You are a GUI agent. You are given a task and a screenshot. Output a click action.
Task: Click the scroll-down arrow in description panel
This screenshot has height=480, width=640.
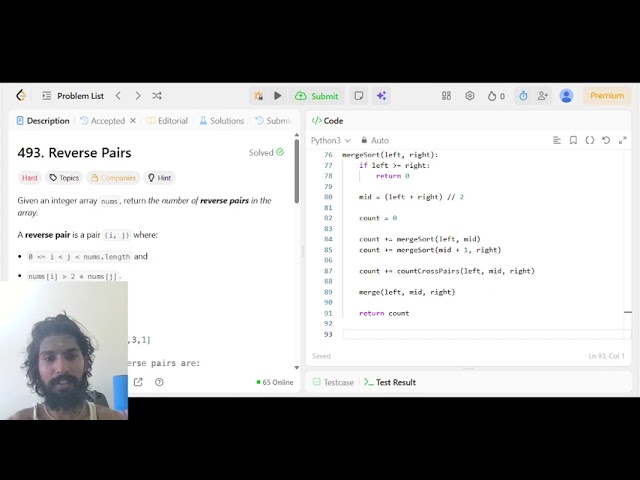point(297,368)
